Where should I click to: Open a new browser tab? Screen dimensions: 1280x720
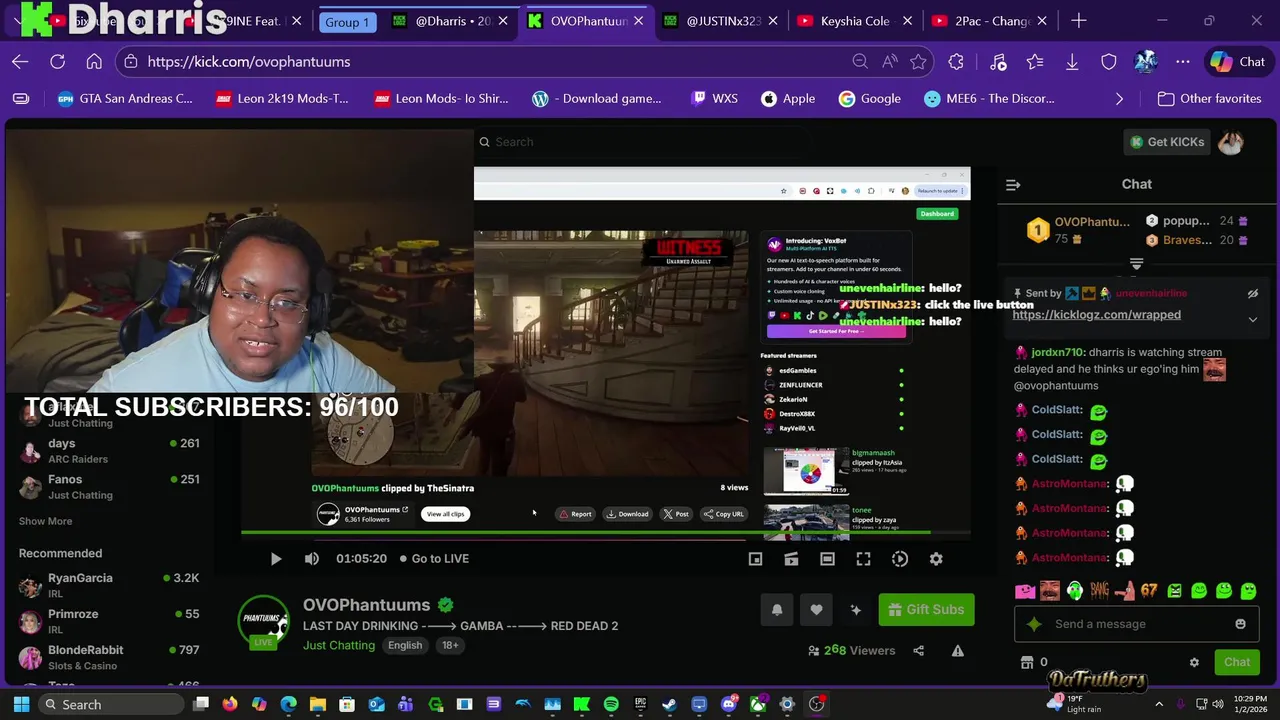pyautogui.click(x=1079, y=21)
